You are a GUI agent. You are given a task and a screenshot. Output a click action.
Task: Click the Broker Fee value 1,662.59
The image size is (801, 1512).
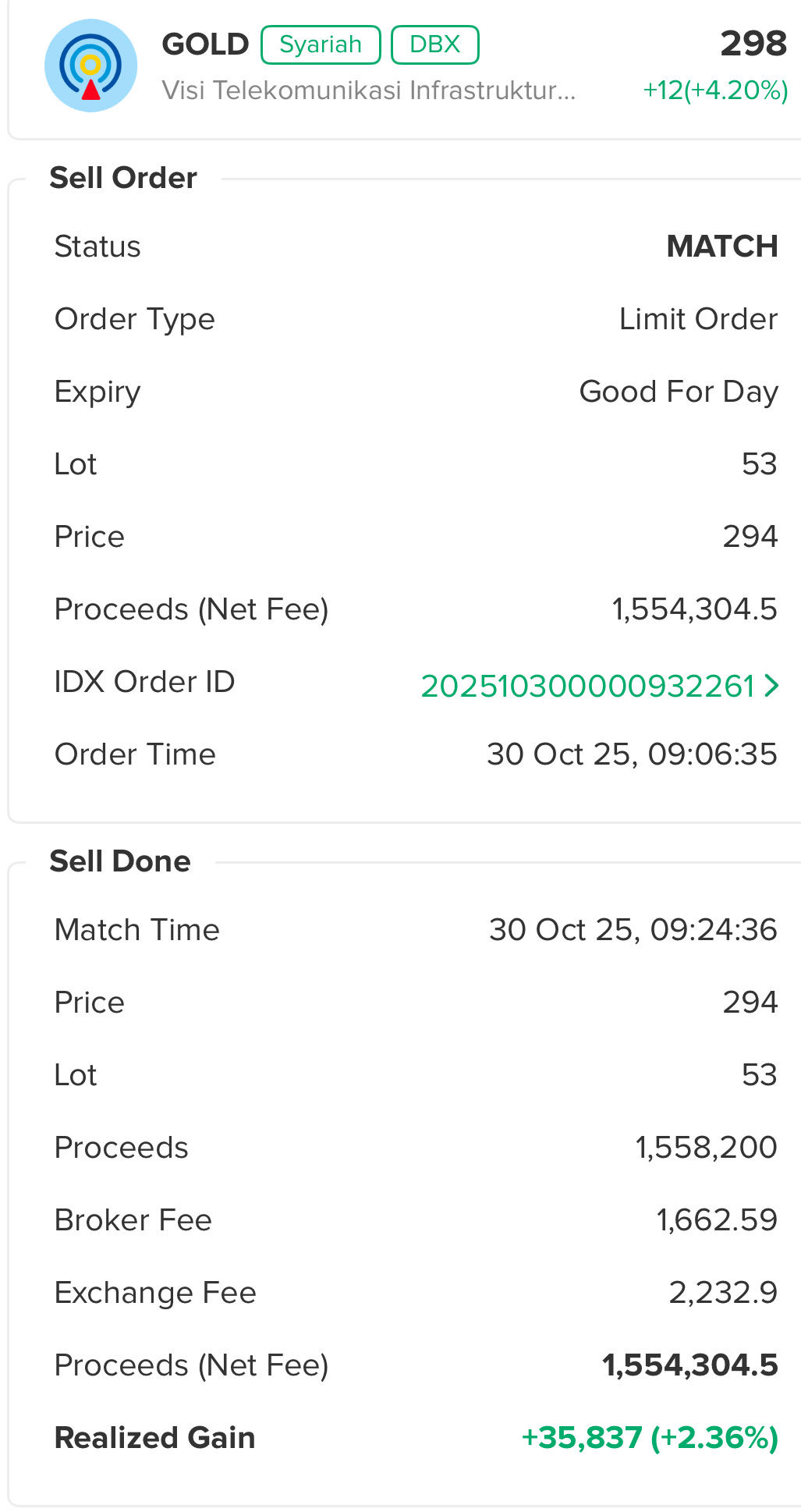(x=716, y=1220)
